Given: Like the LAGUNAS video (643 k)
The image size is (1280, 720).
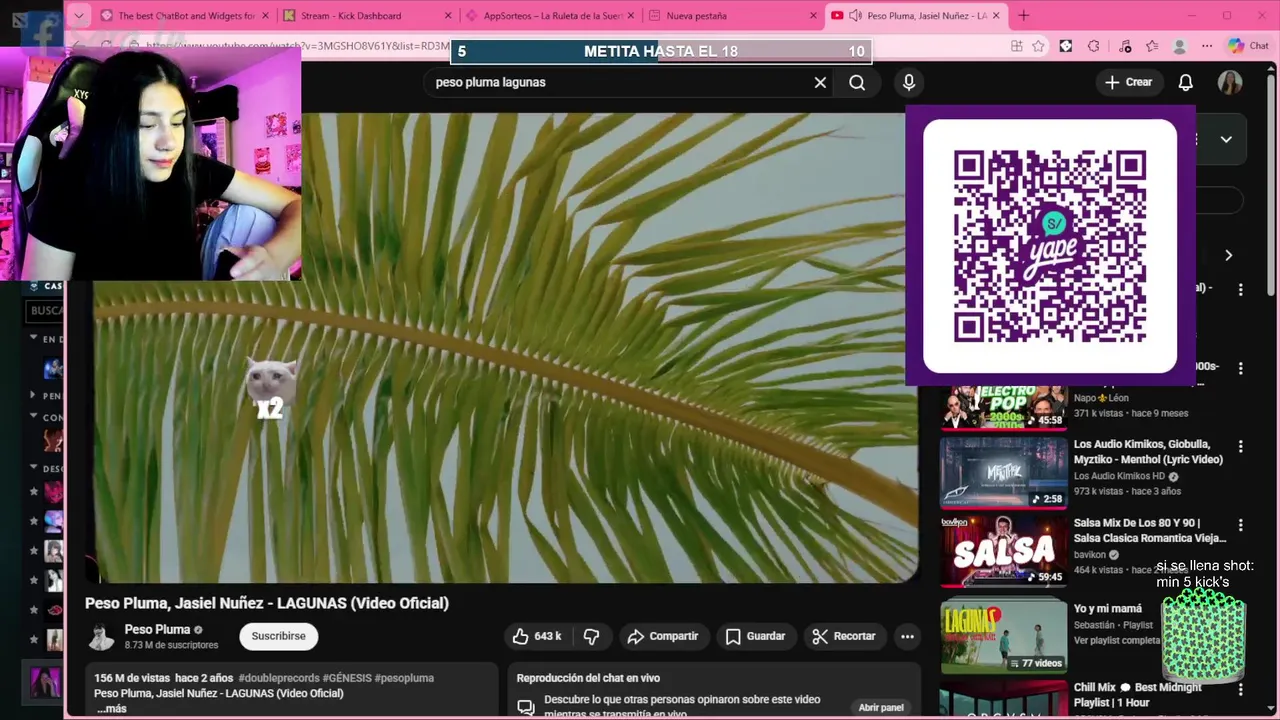Looking at the screenshot, I should coord(537,636).
